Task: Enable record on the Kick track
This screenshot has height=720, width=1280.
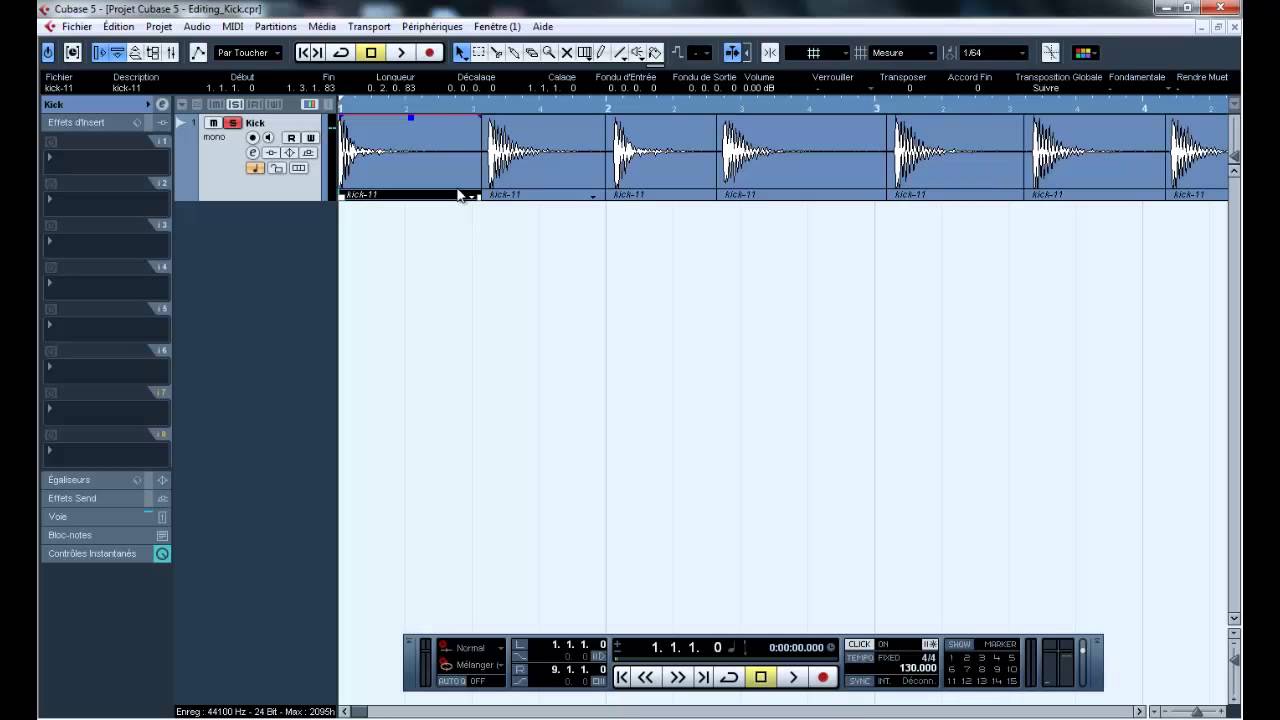Action: [x=253, y=138]
